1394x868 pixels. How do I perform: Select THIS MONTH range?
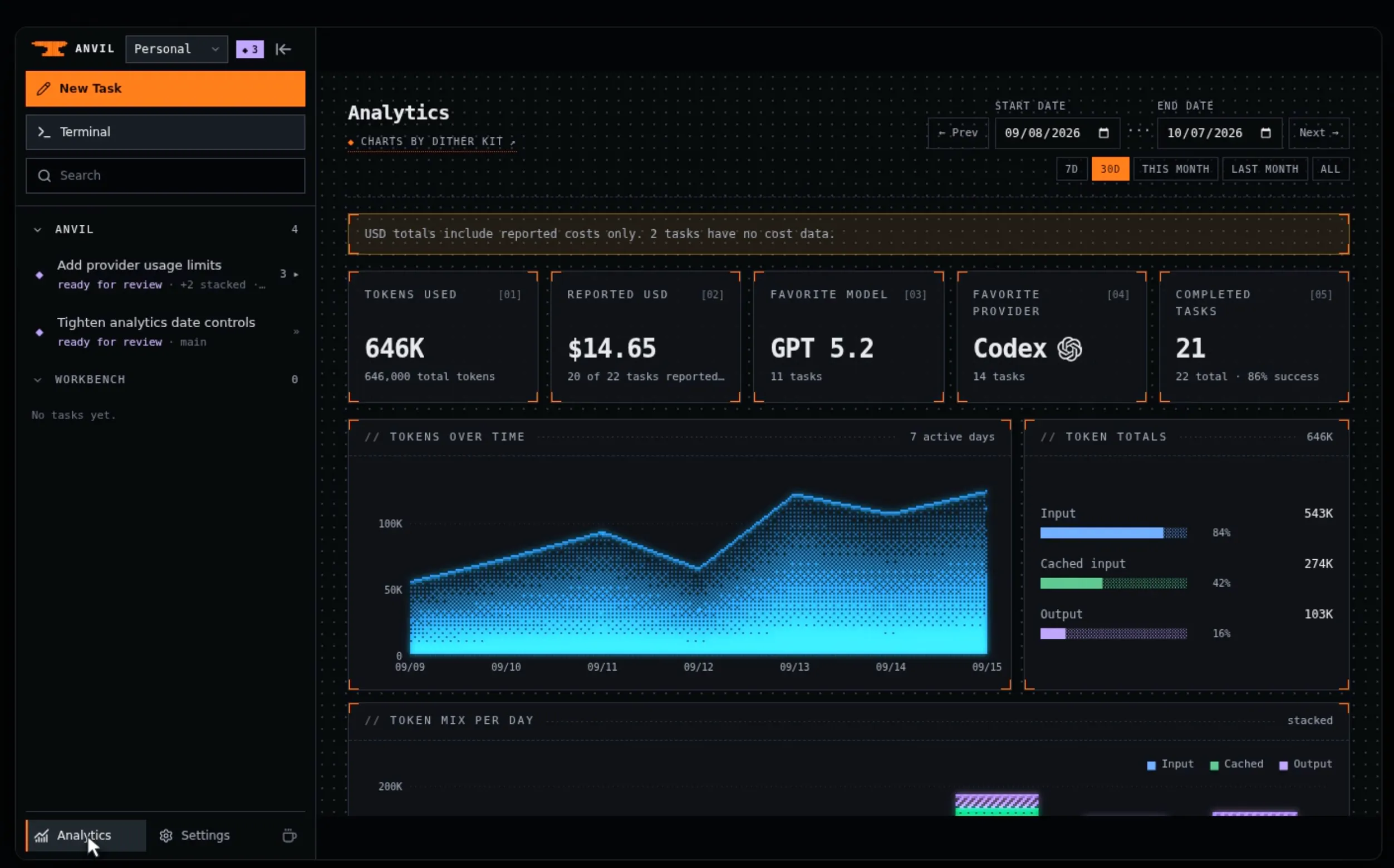[x=1175, y=169]
